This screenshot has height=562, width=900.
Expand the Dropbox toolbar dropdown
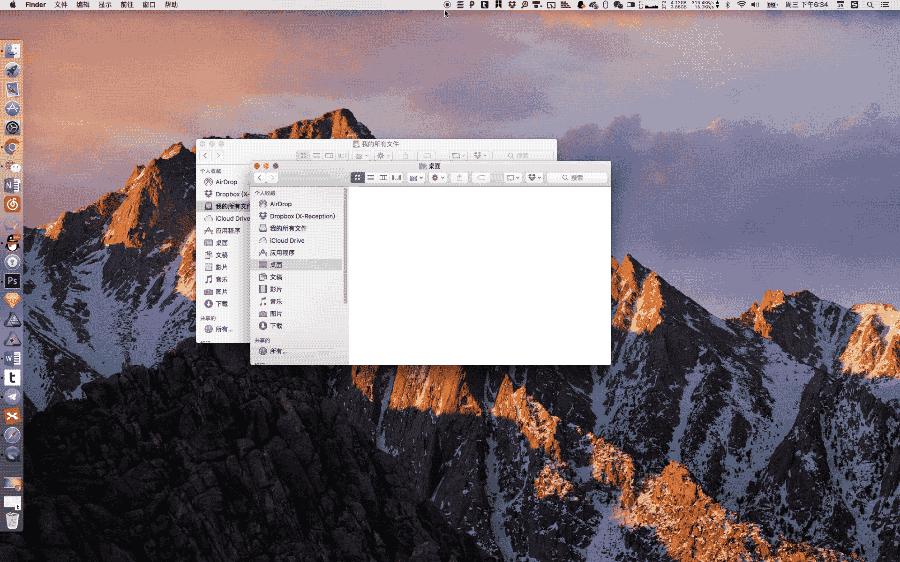click(x=535, y=177)
